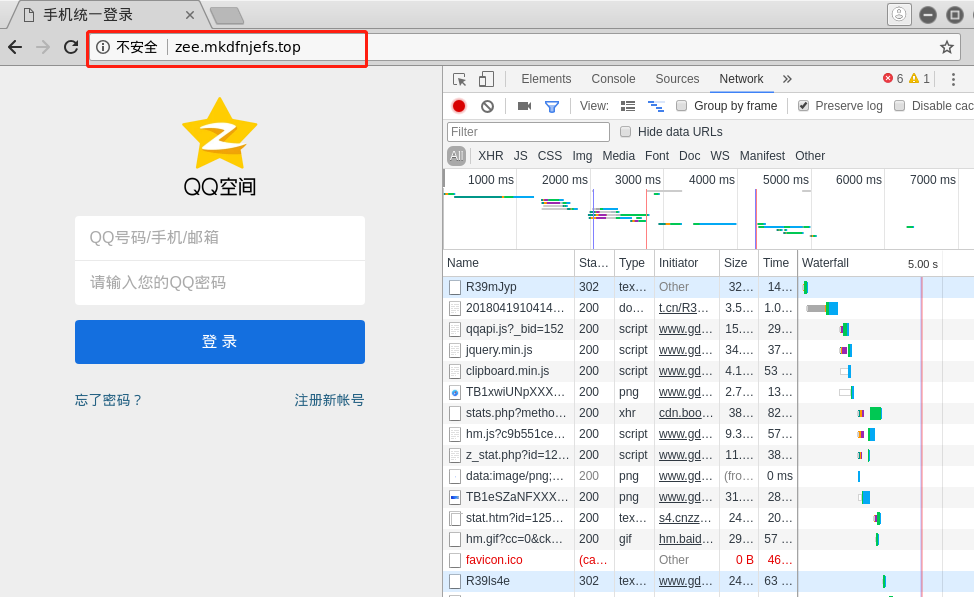Select the clipboard.min.js request

coord(708,371)
